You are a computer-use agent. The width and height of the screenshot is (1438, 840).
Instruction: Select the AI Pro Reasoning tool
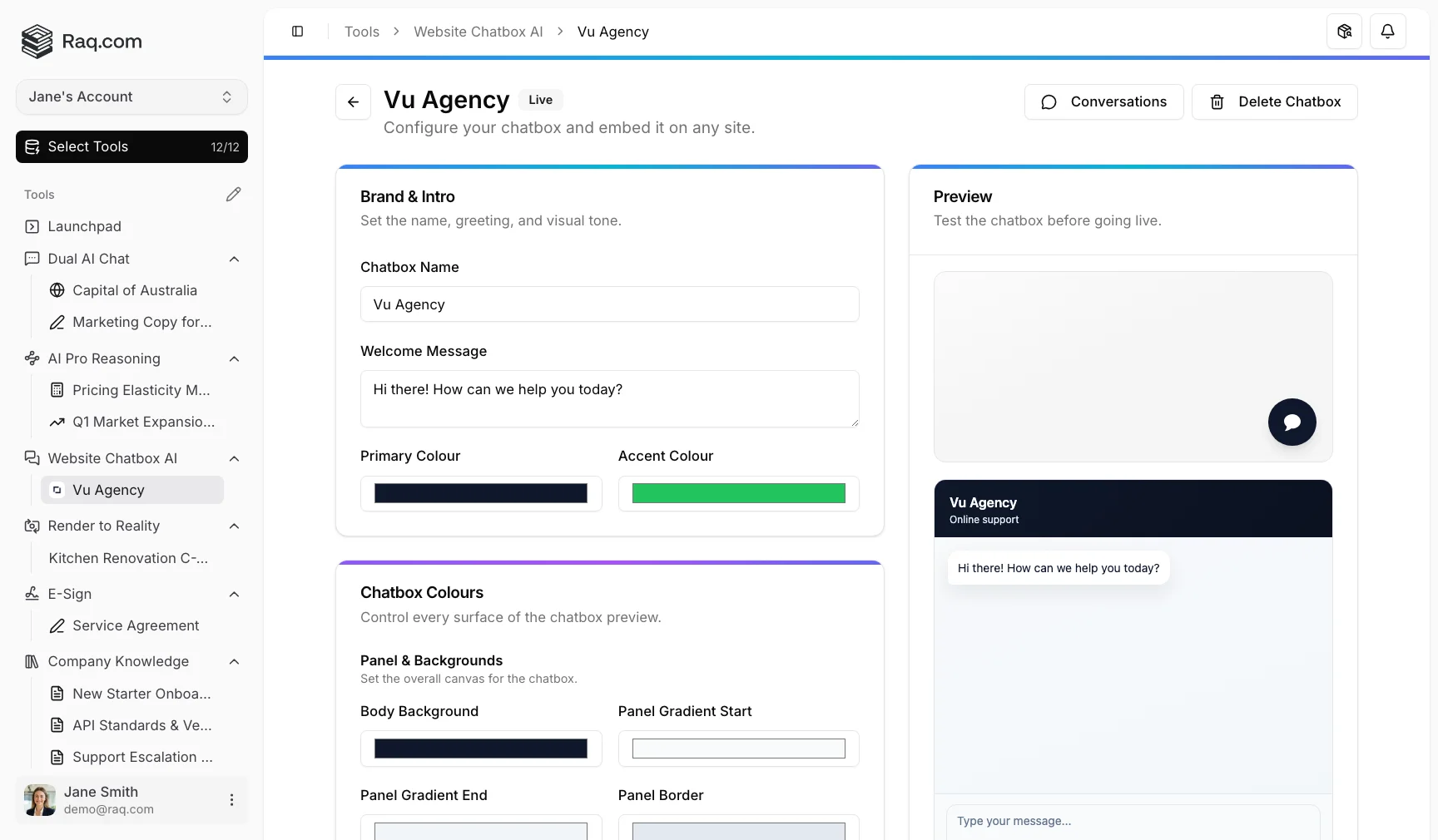click(103, 358)
